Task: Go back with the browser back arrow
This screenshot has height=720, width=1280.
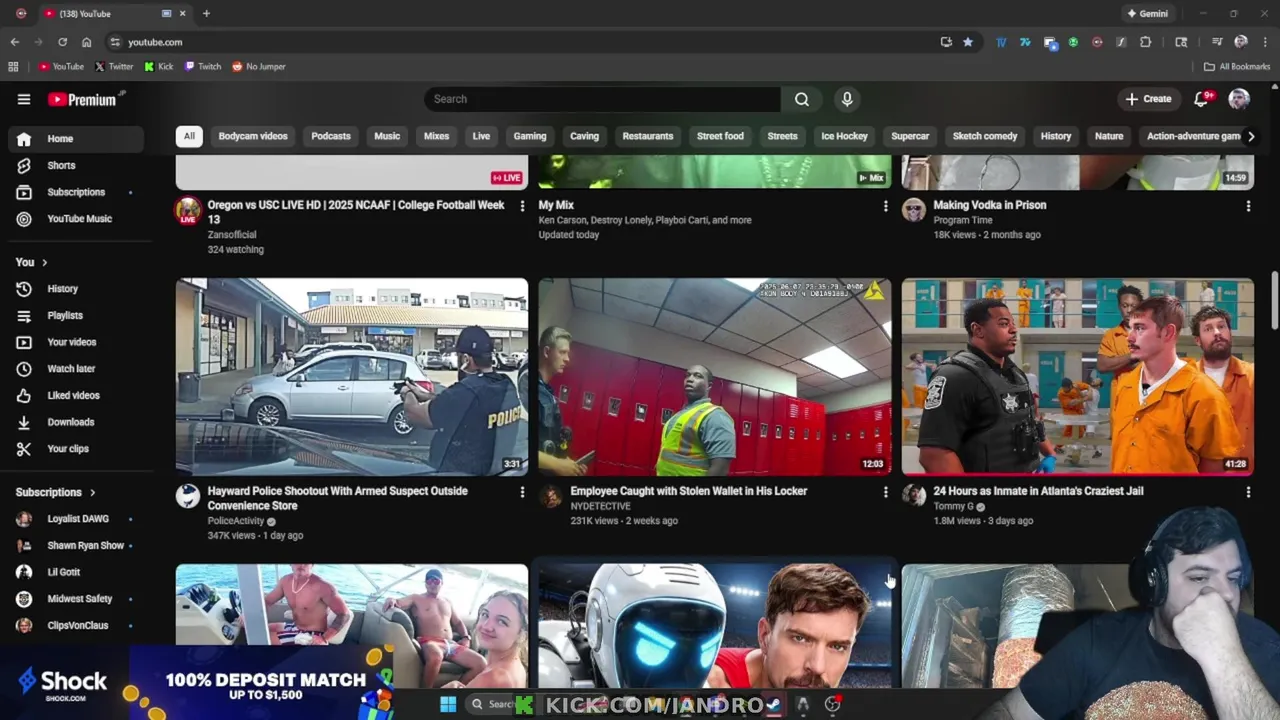Action: tap(14, 42)
